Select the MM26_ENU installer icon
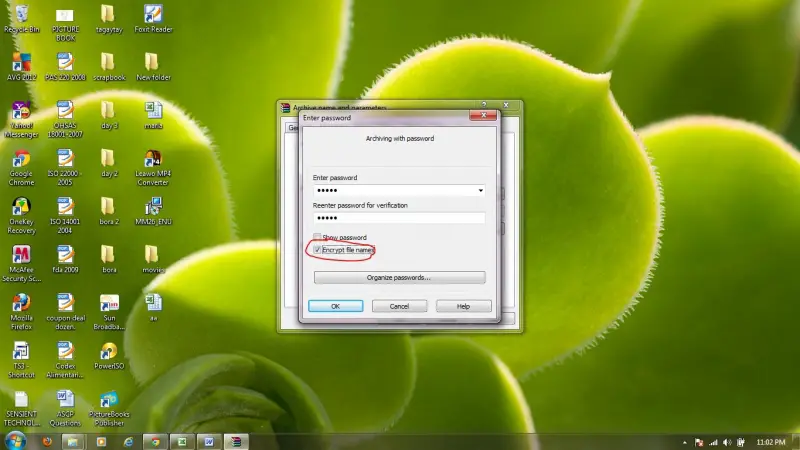The height and width of the screenshot is (450, 800). [153, 211]
